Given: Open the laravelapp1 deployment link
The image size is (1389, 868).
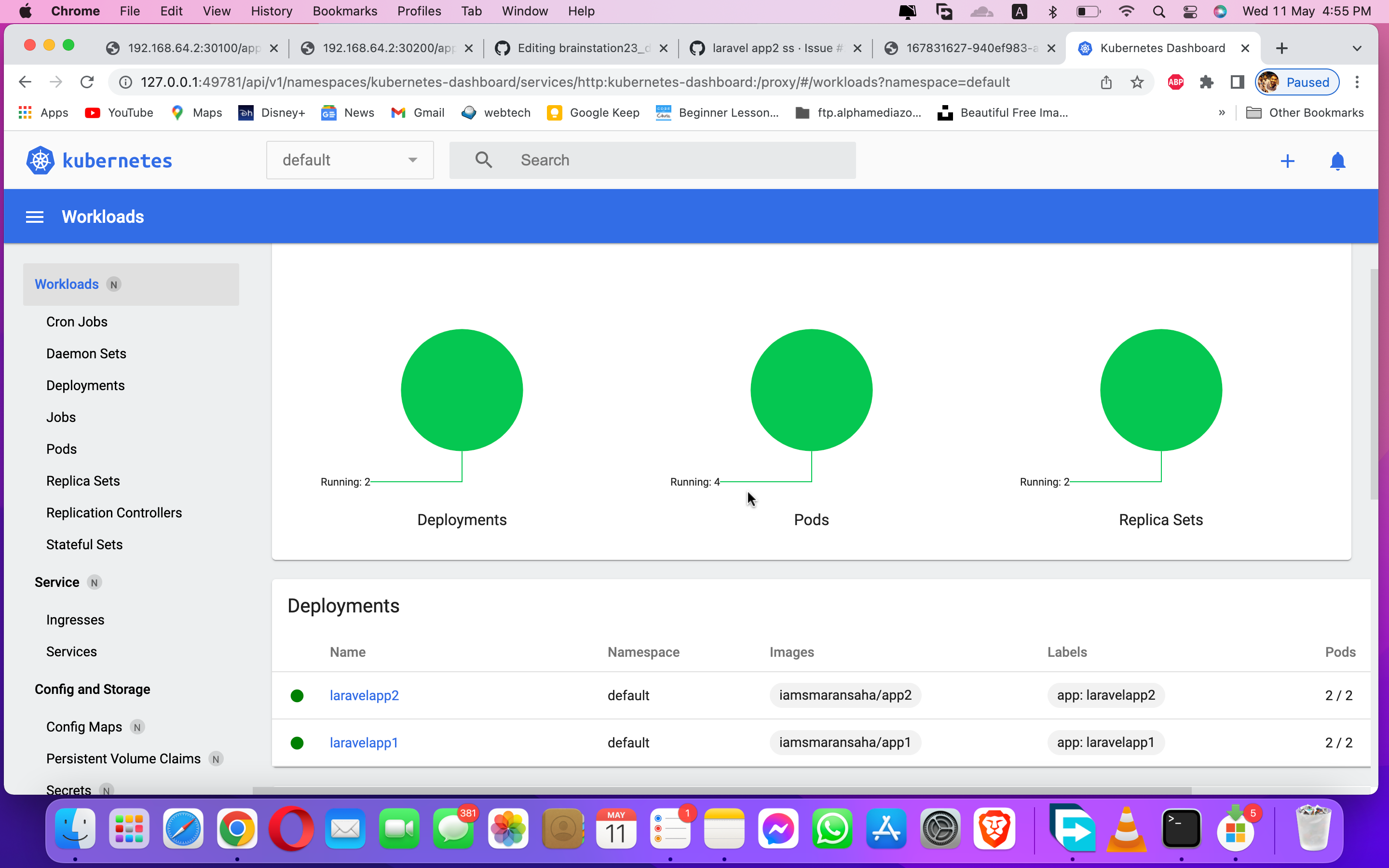Looking at the screenshot, I should coord(364,742).
